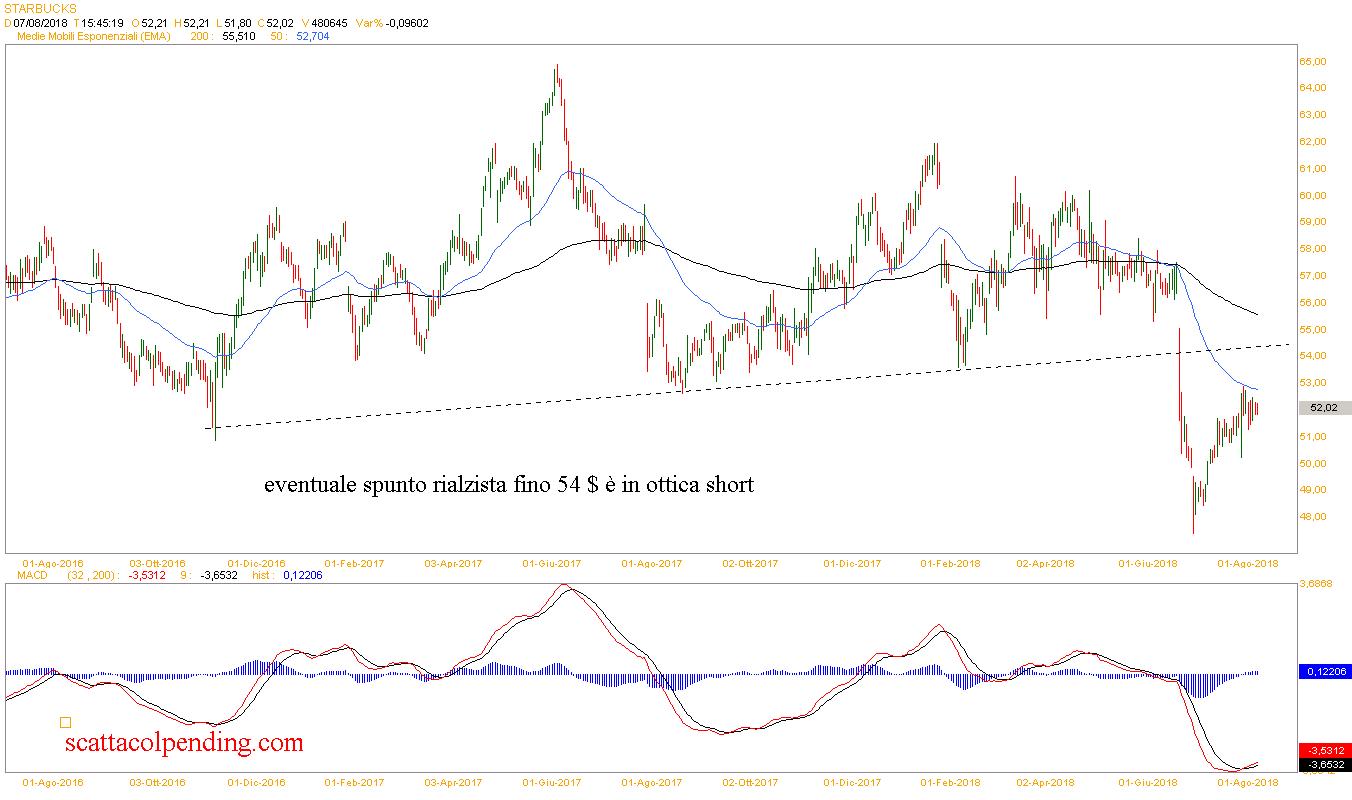Select the STARBUCKS chart title

click(x=41, y=8)
